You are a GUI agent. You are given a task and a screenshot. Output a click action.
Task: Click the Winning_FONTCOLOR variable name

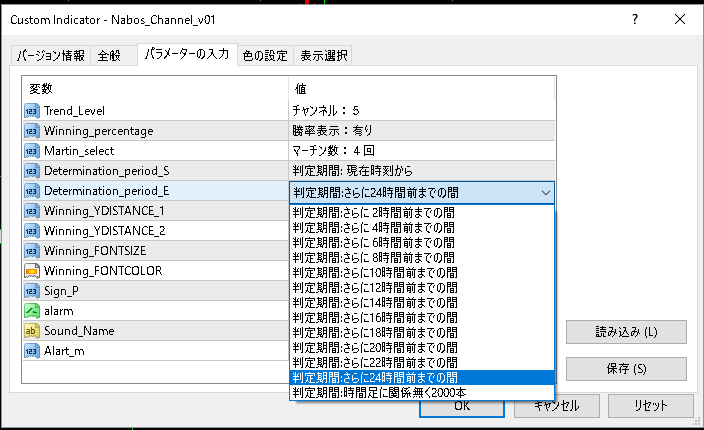pos(103,271)
